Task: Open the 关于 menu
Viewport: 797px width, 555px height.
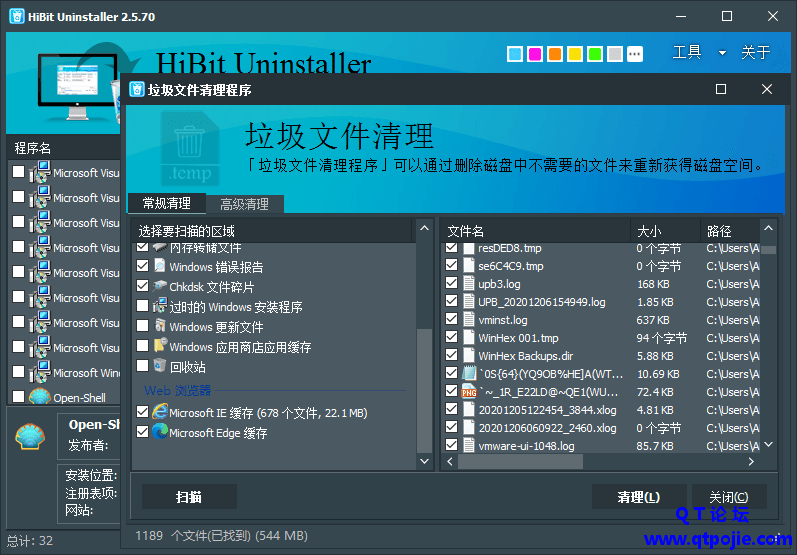Action: tap(755, 52)
